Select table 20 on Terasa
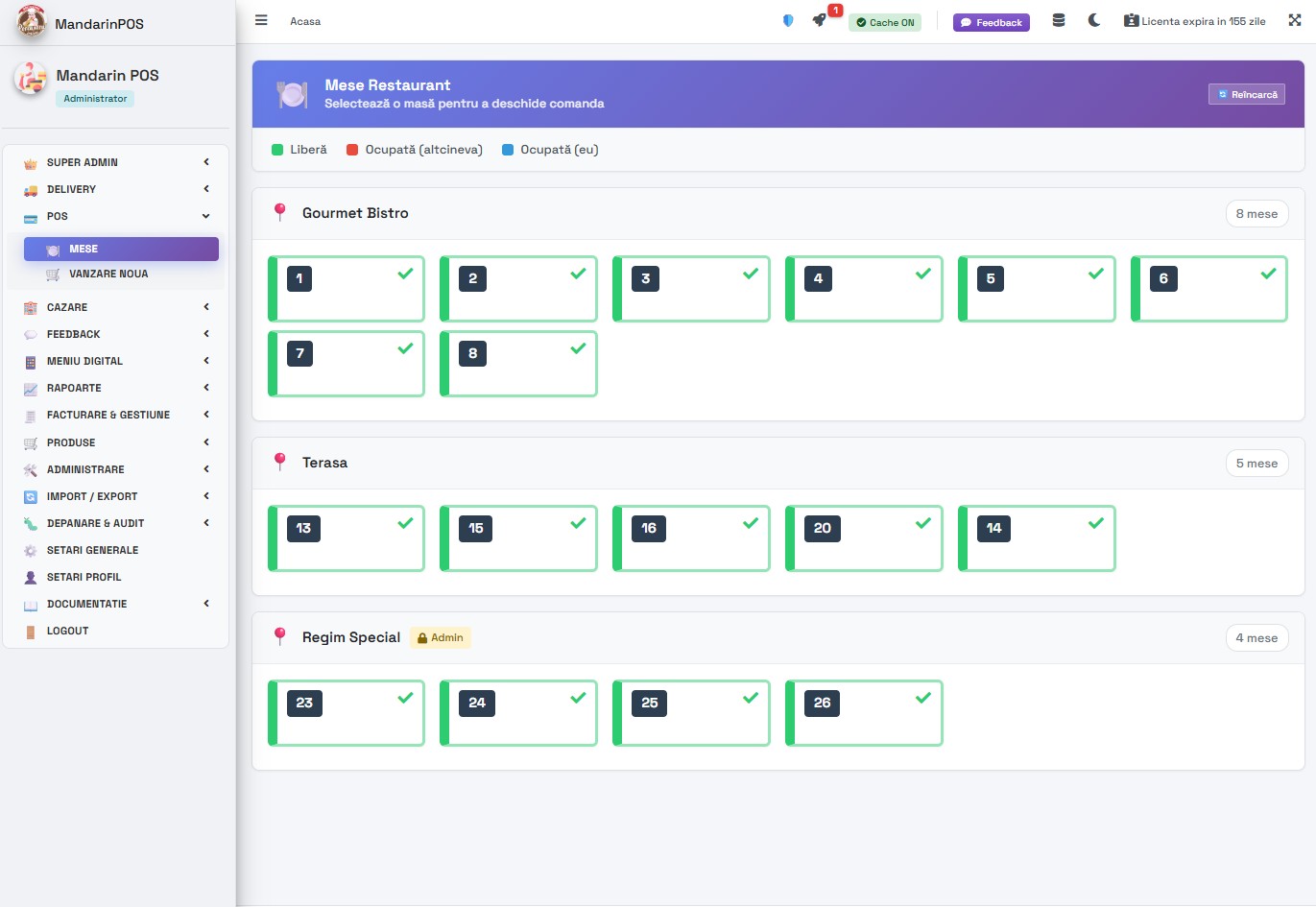 click(863, 538)
